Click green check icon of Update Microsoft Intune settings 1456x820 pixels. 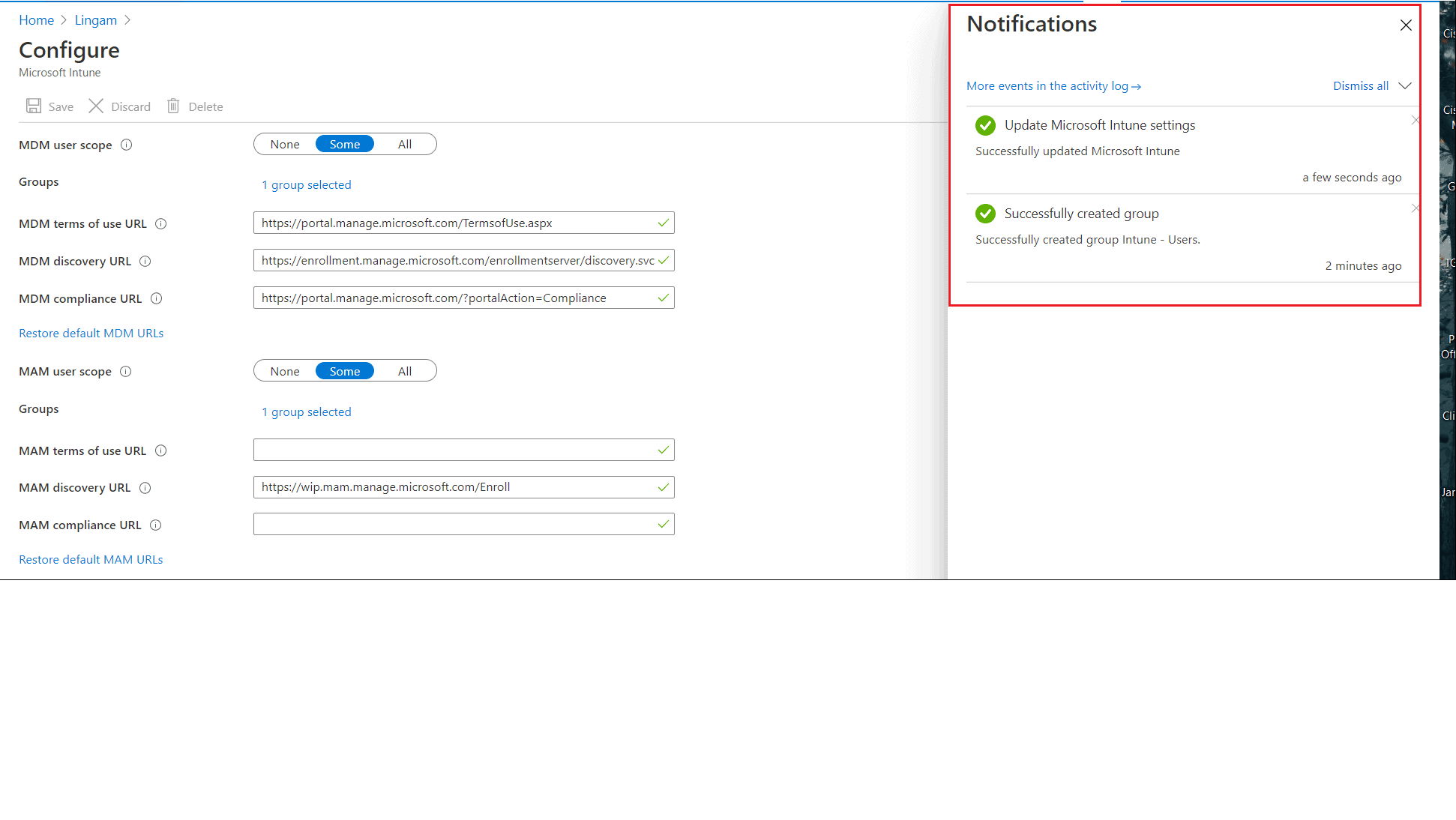coord(985,125)
